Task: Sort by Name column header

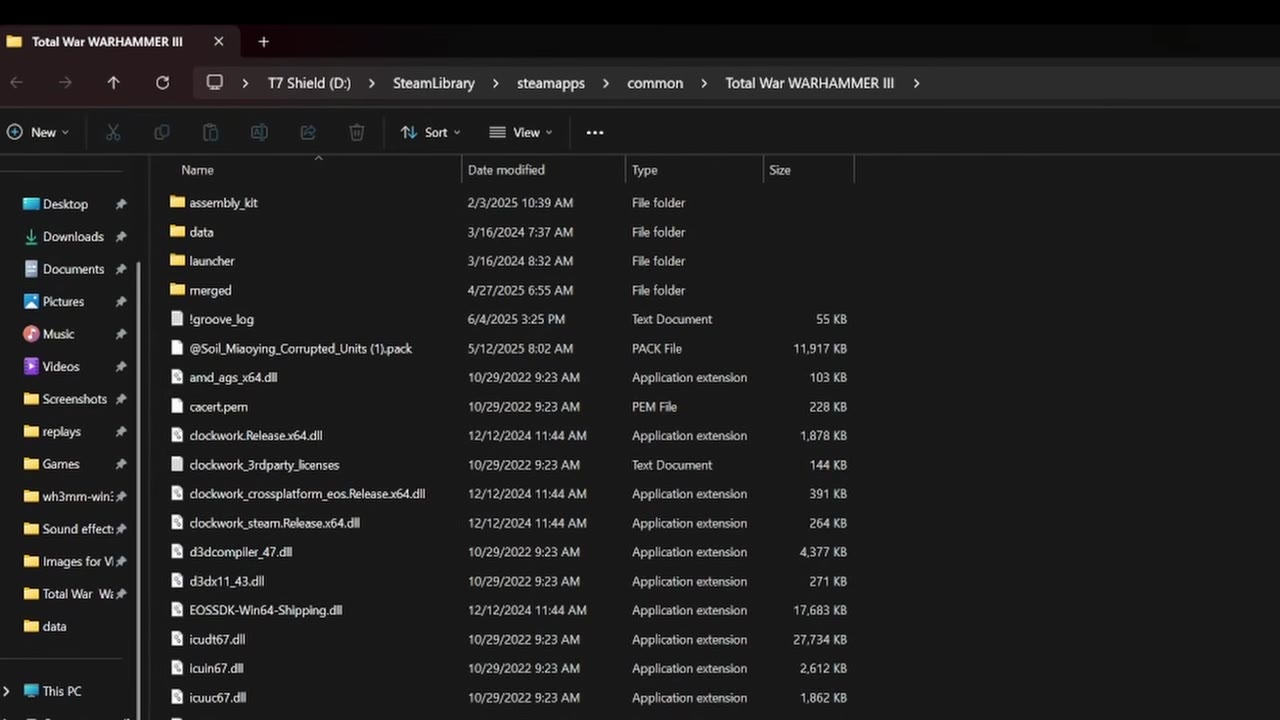Action: coord(197,170)
